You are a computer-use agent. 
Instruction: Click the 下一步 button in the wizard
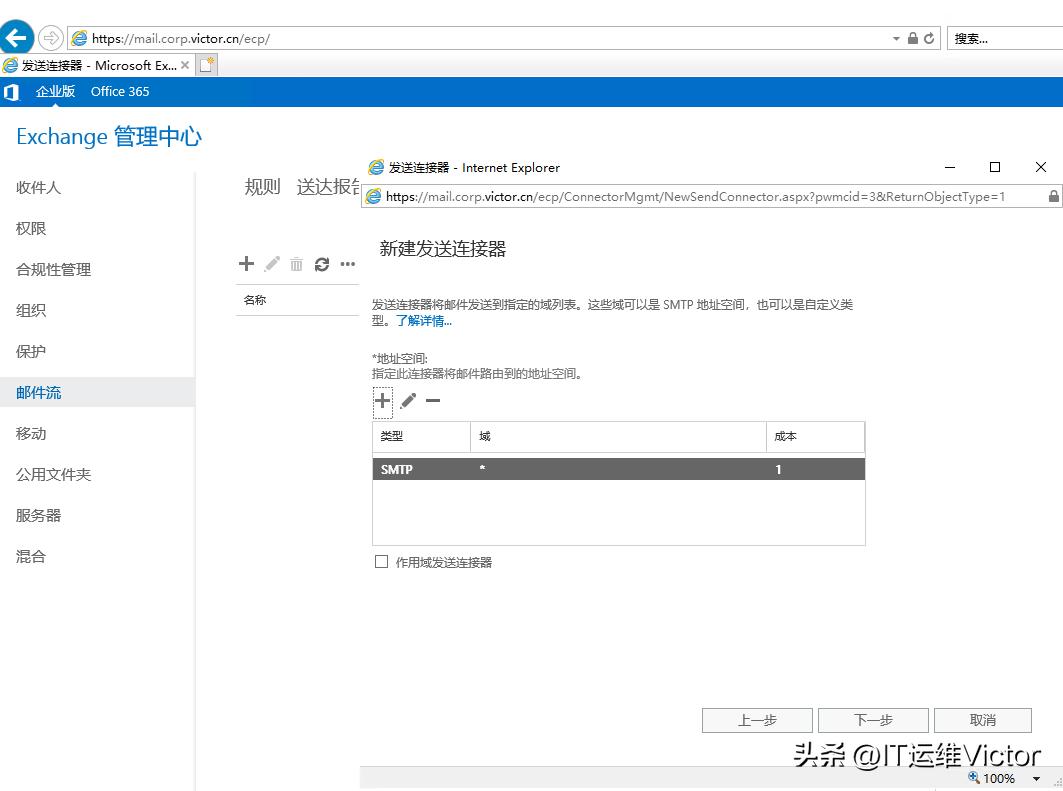tap(873, 720)
